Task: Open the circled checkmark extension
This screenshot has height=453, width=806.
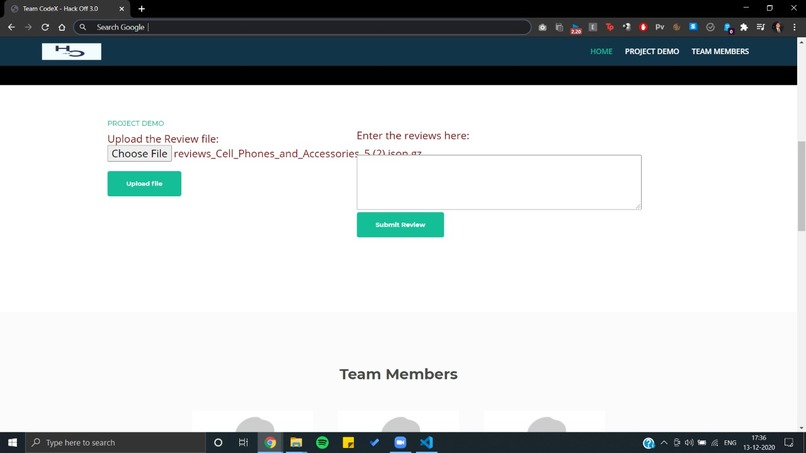Action: pos(710,27)
